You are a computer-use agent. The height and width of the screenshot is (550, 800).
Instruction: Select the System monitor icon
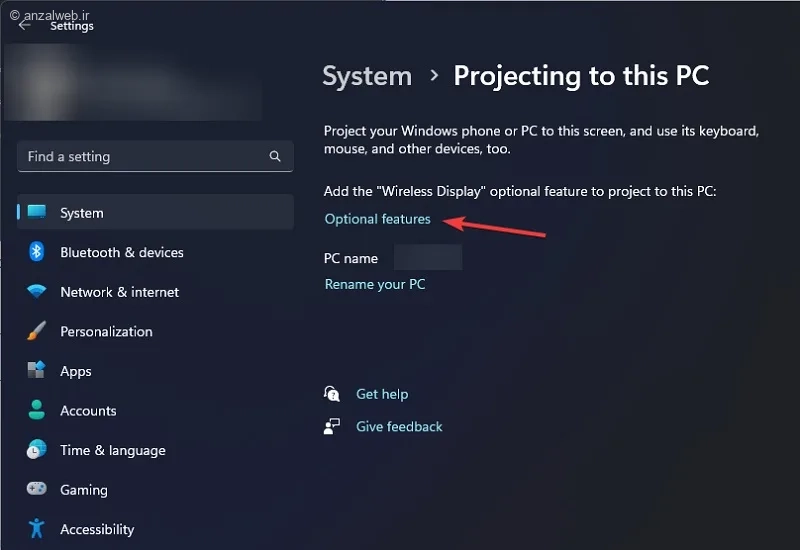tap(37, 212)
